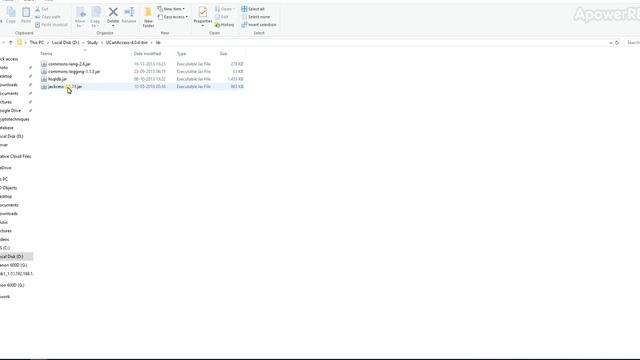Select the hsqldb.jar file name

(58, 79)
